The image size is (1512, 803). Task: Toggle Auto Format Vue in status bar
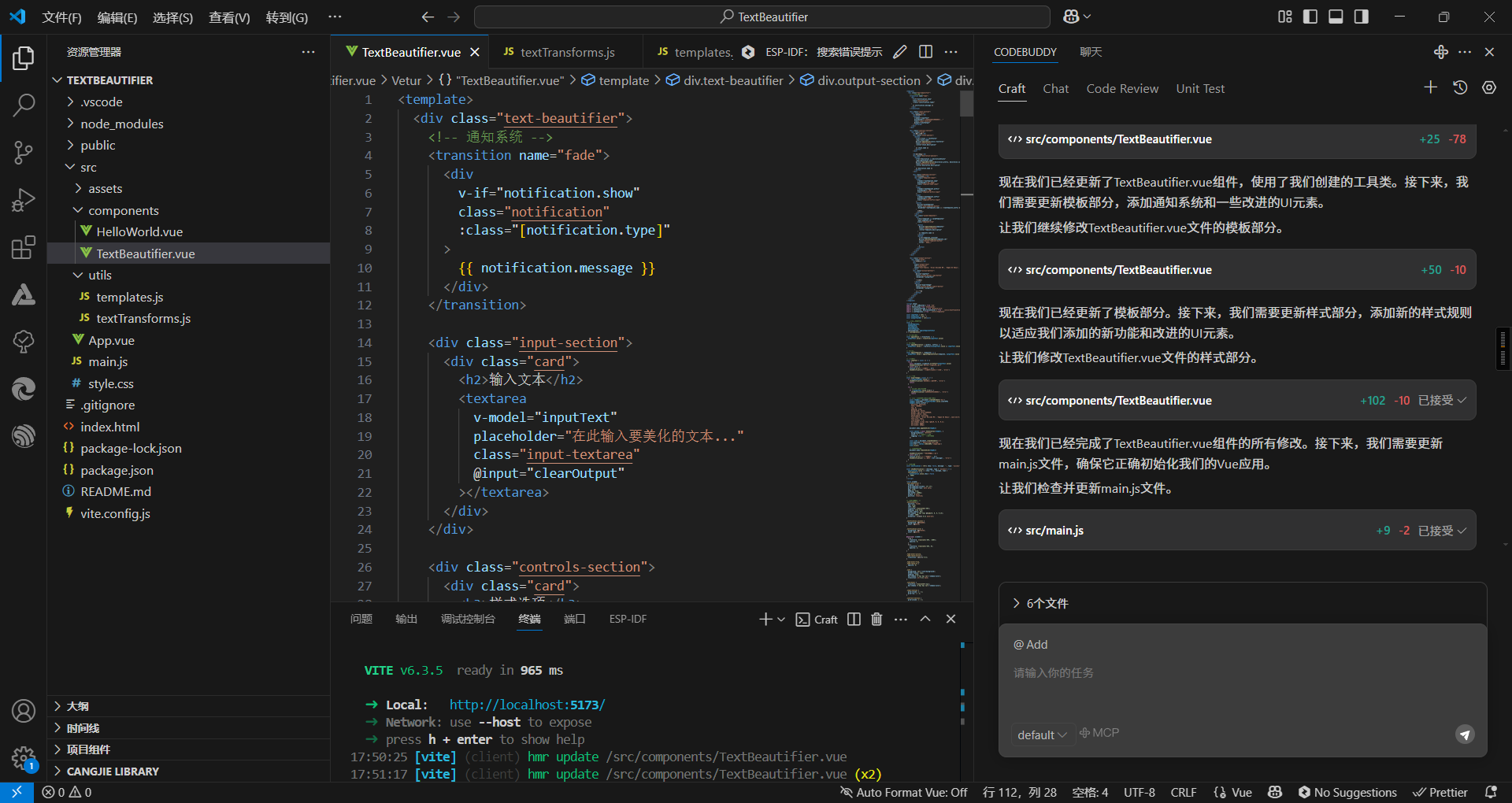coord(904,792)
